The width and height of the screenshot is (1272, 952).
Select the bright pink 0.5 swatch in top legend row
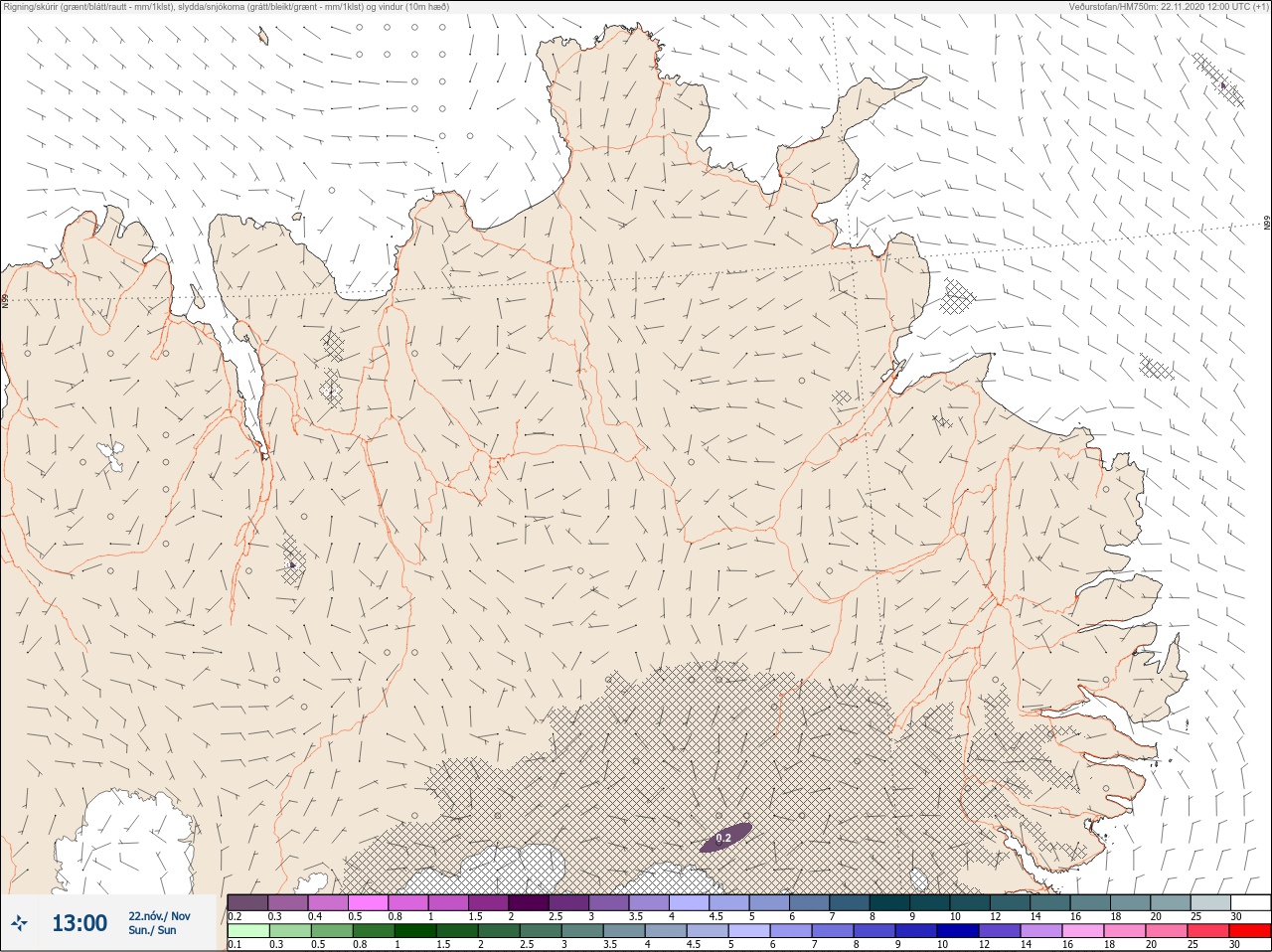[368, 902]
